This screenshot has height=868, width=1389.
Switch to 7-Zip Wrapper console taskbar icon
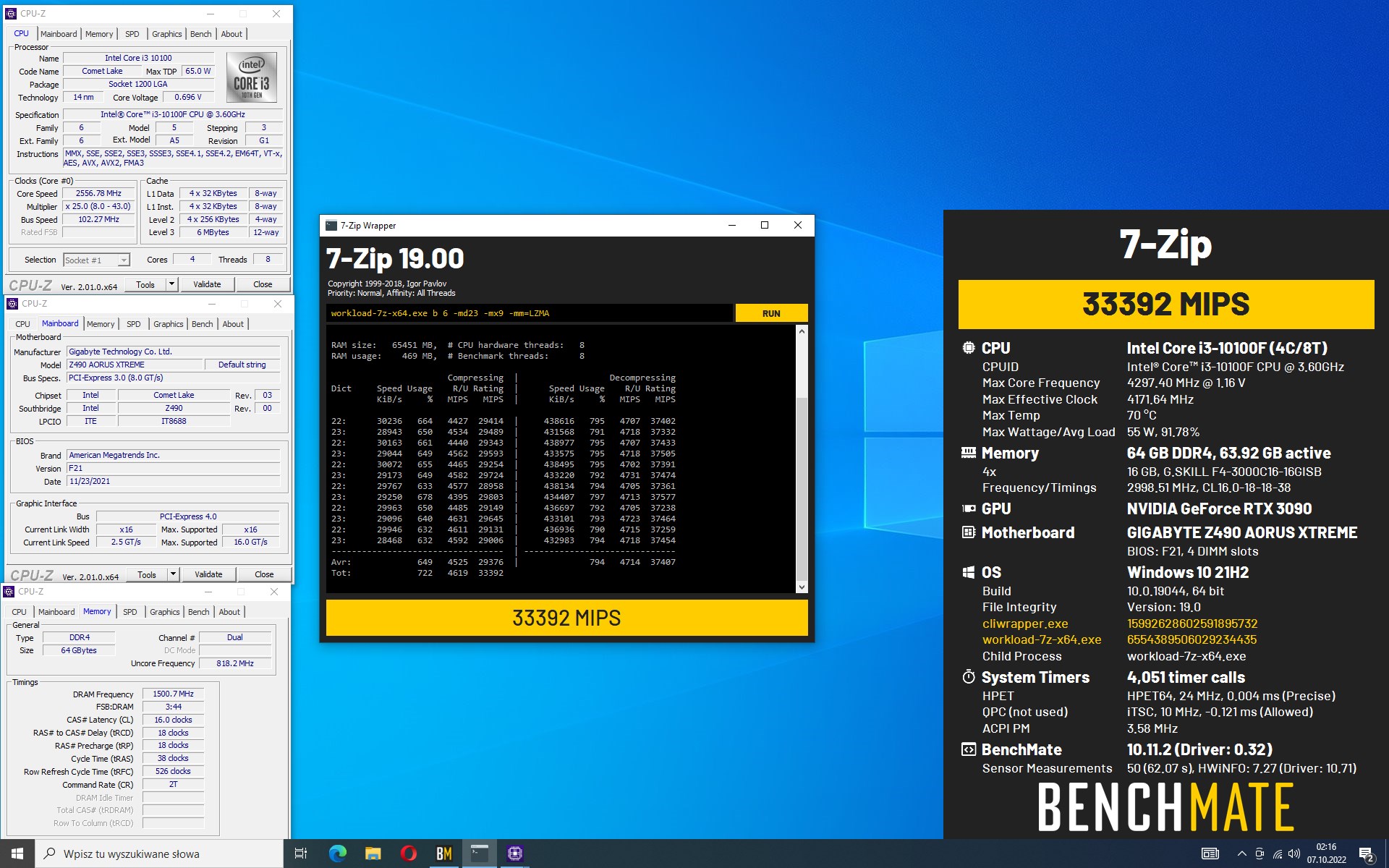click(479, 854)
